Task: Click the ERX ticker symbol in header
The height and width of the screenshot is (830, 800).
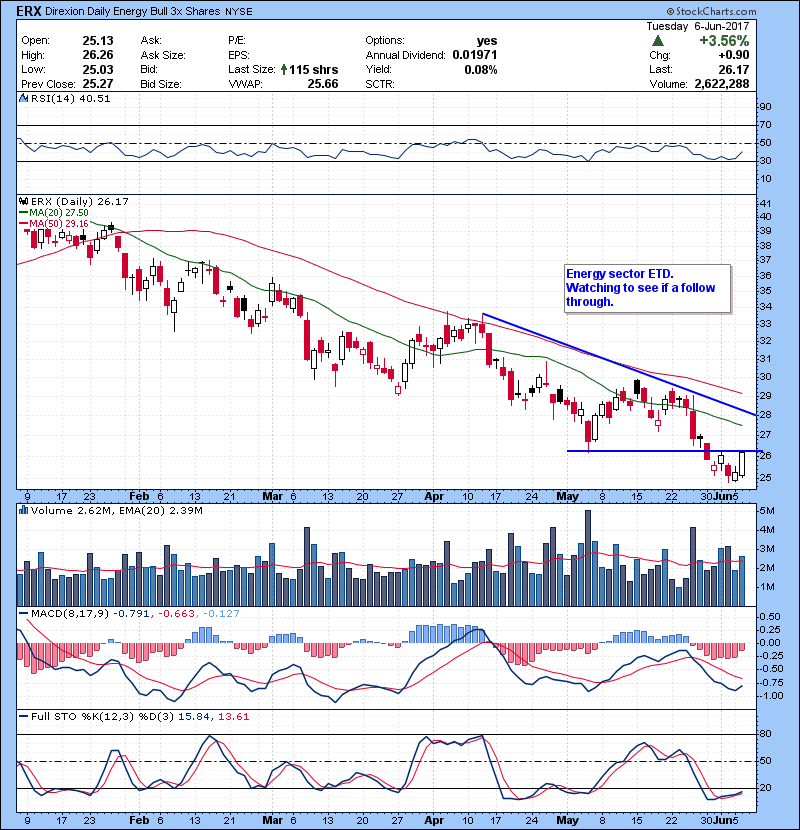Action: tap(29, 11)
